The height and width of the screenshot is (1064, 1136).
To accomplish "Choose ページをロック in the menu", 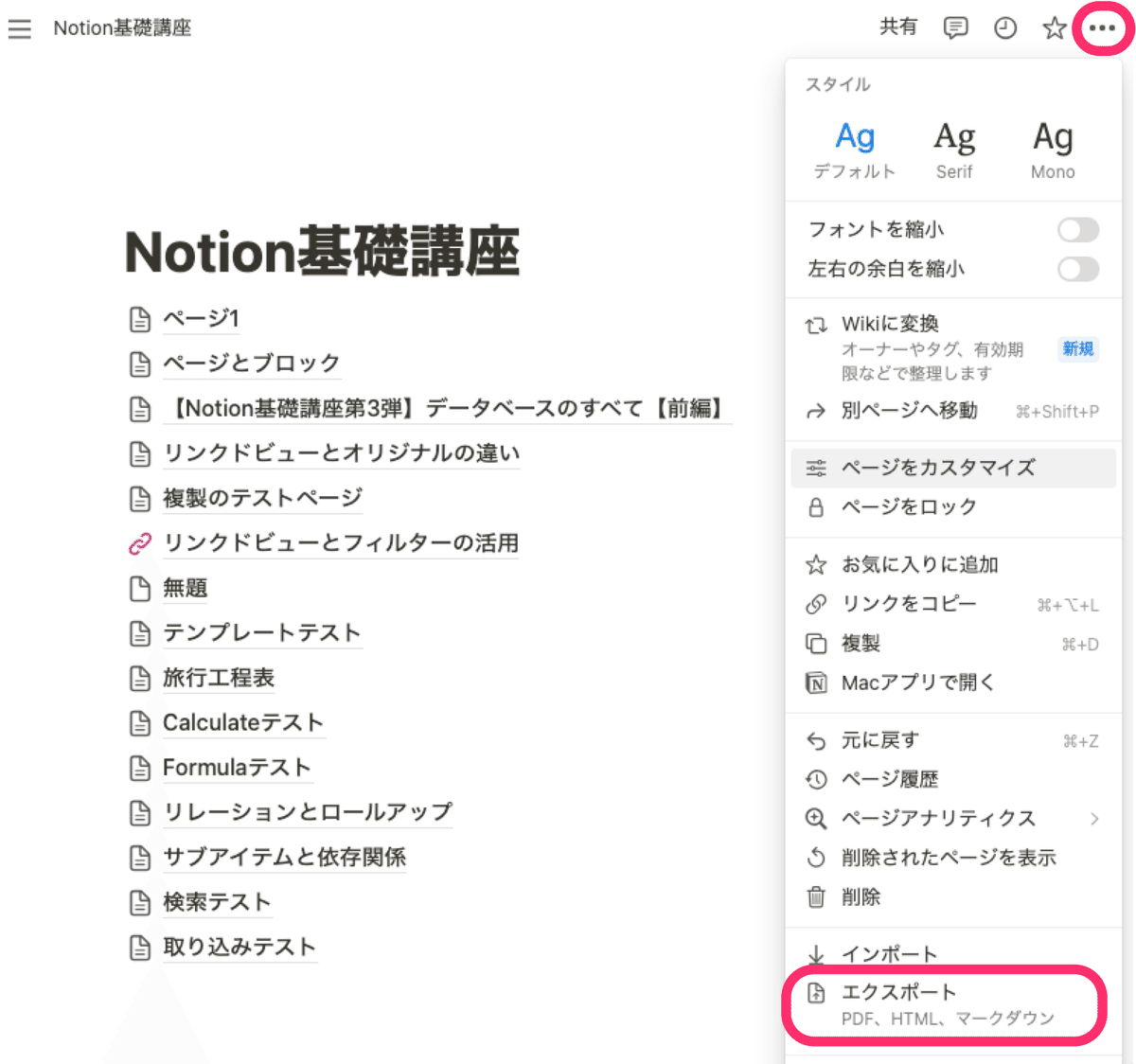I will [x=909, y=507].
